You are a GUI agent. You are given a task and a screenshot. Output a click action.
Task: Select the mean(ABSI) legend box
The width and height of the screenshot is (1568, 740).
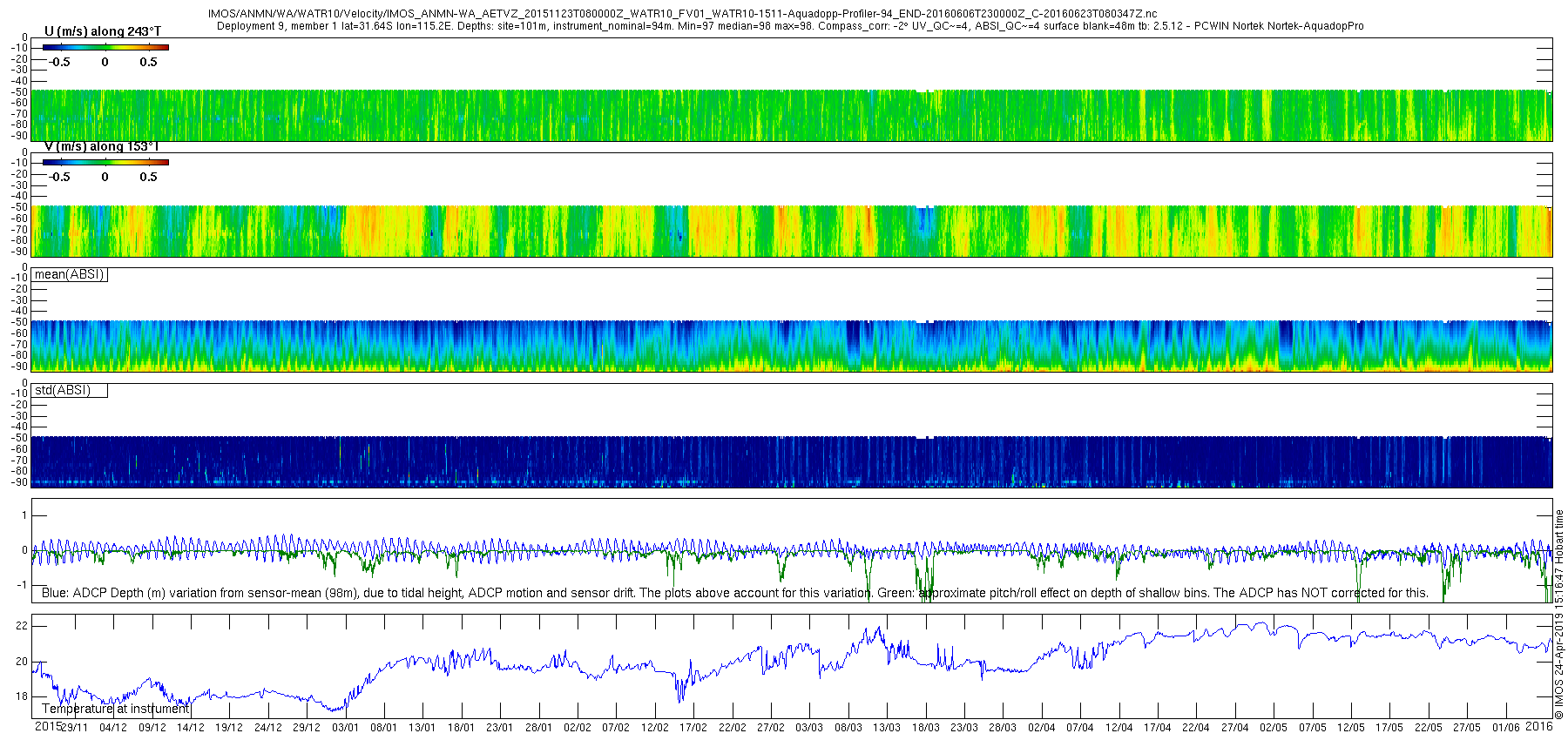(x=70, y=274)
